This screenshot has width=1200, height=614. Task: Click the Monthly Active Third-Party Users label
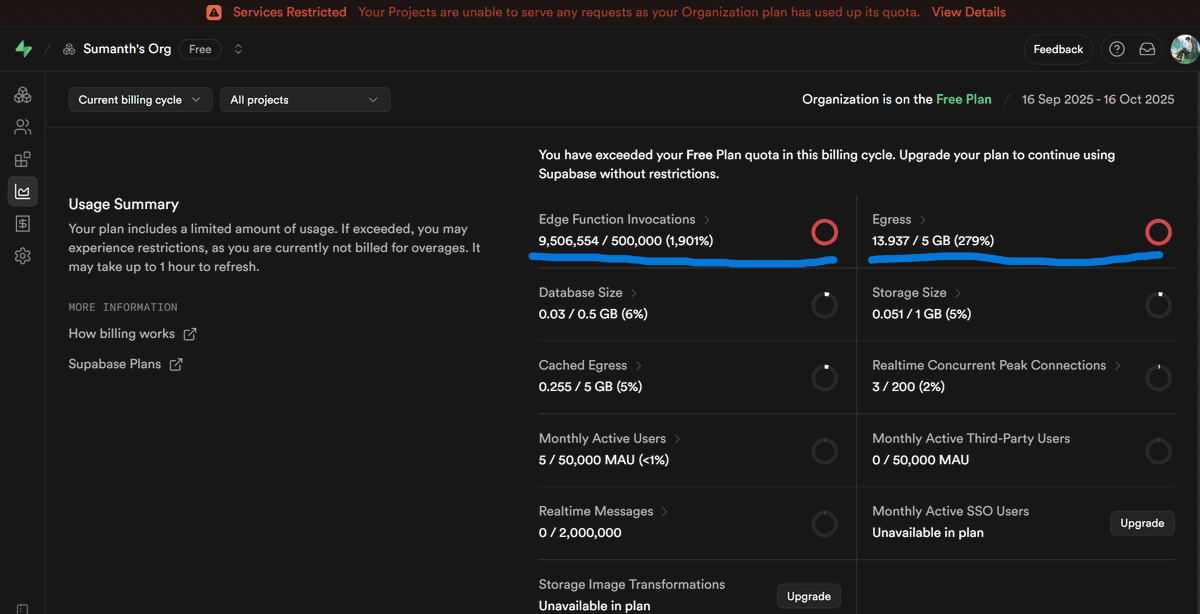point(971,438)
